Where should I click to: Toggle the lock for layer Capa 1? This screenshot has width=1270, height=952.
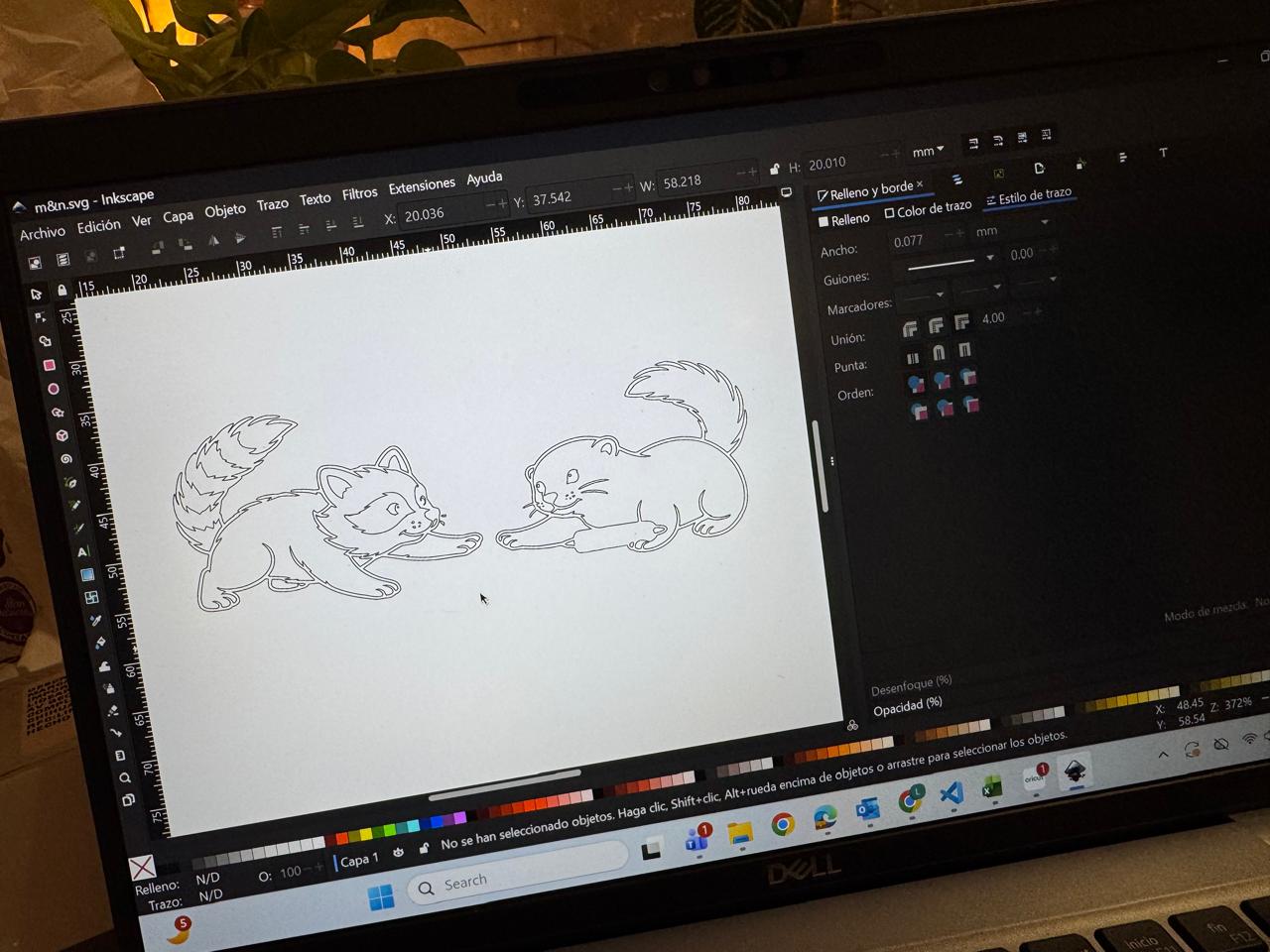click(424, 848)
